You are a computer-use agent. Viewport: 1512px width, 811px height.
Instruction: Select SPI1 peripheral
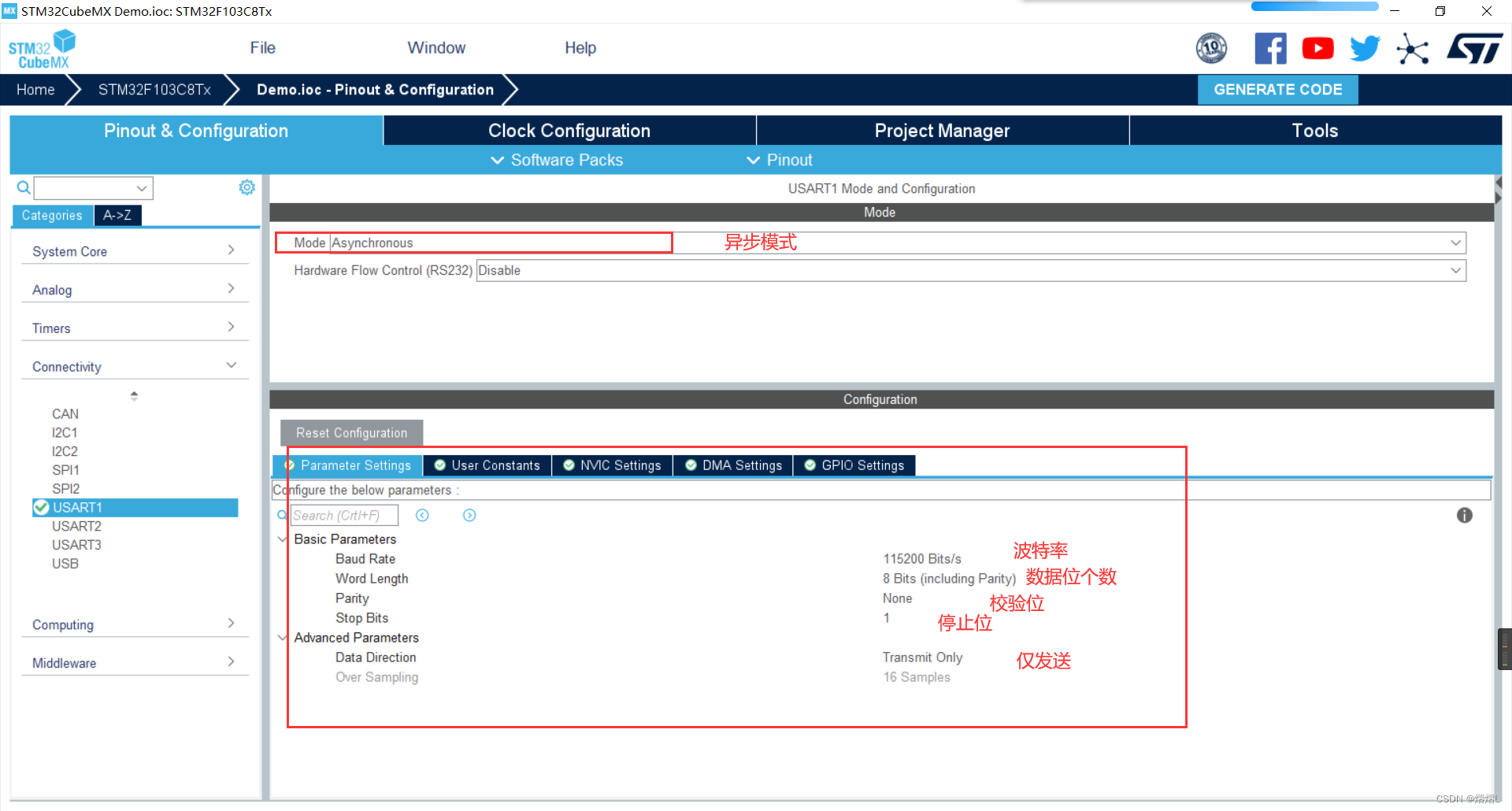click(65, 470)
